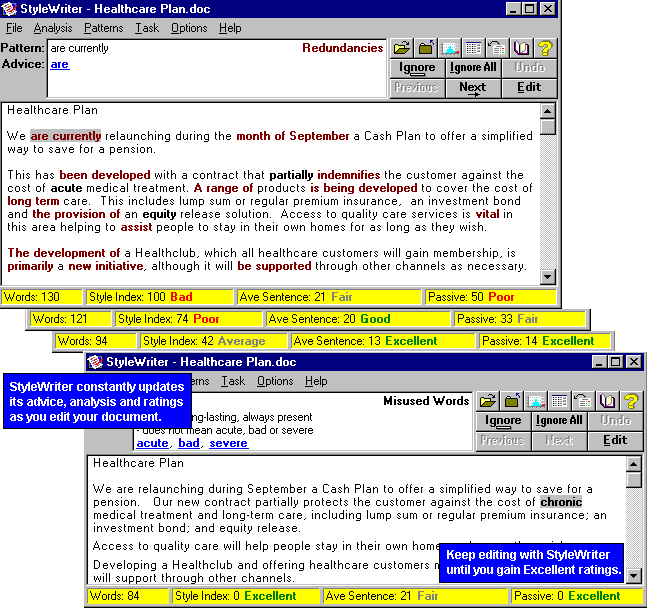647x608 pixels.
Task: Click the closed folder icon in top window
Action: click(x=425, y=48)
